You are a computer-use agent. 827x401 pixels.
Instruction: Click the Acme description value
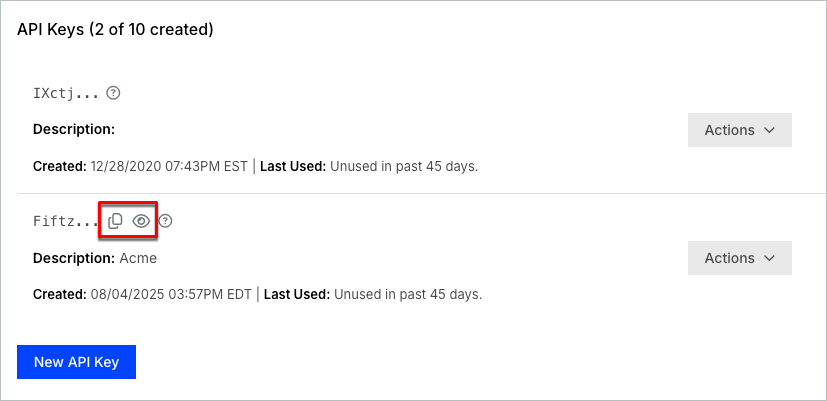(138, 258)
